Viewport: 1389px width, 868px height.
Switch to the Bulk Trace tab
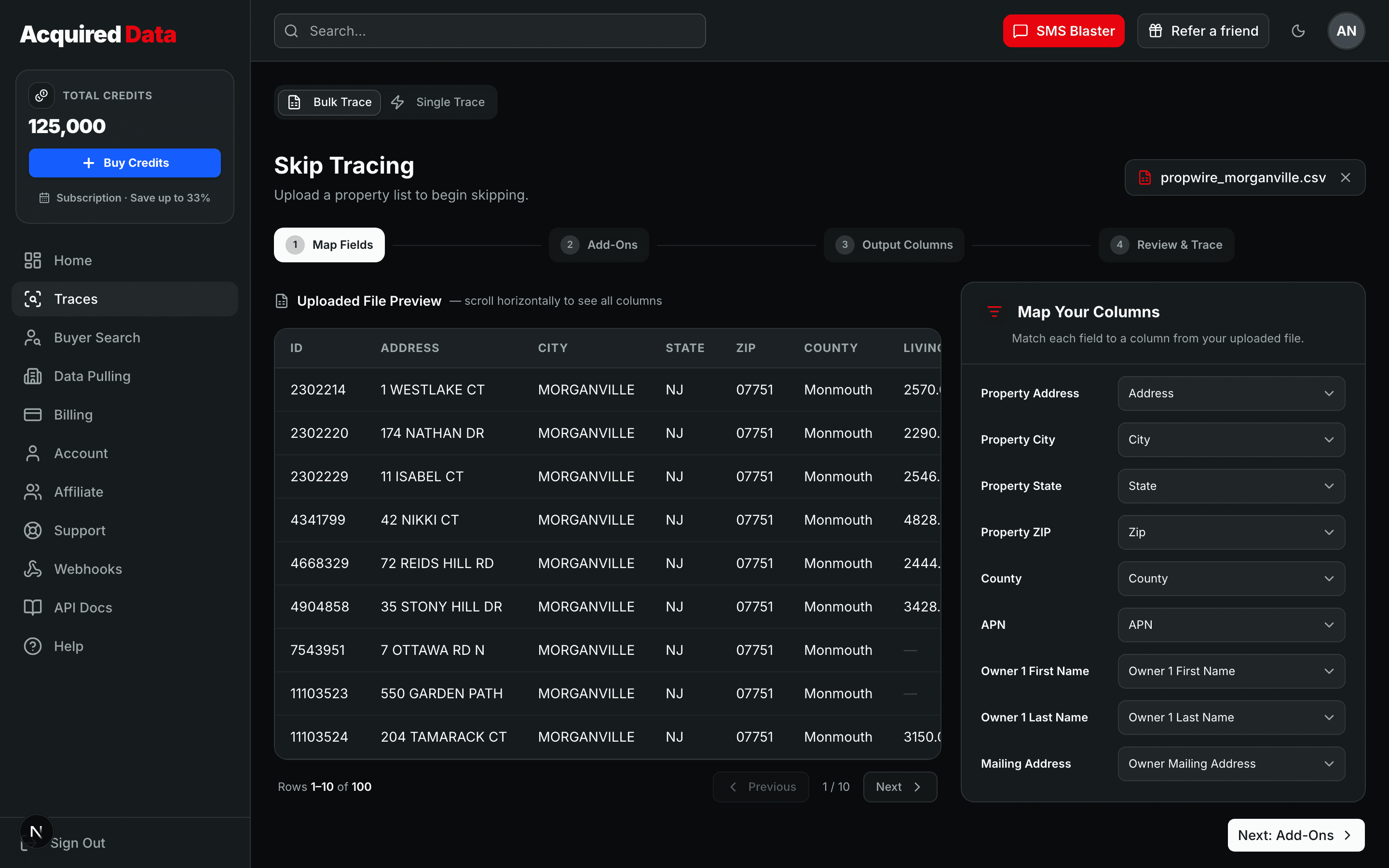tap(329, 102)
